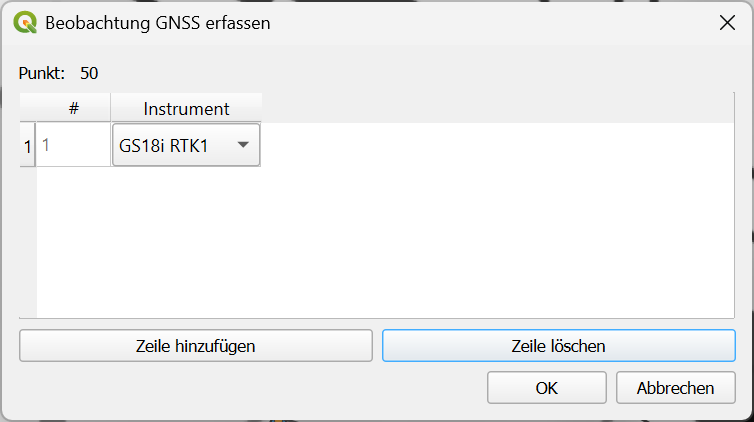Cancel with the Abbrechen button
This screenshot has width=754, height=422.
point(676,387)
